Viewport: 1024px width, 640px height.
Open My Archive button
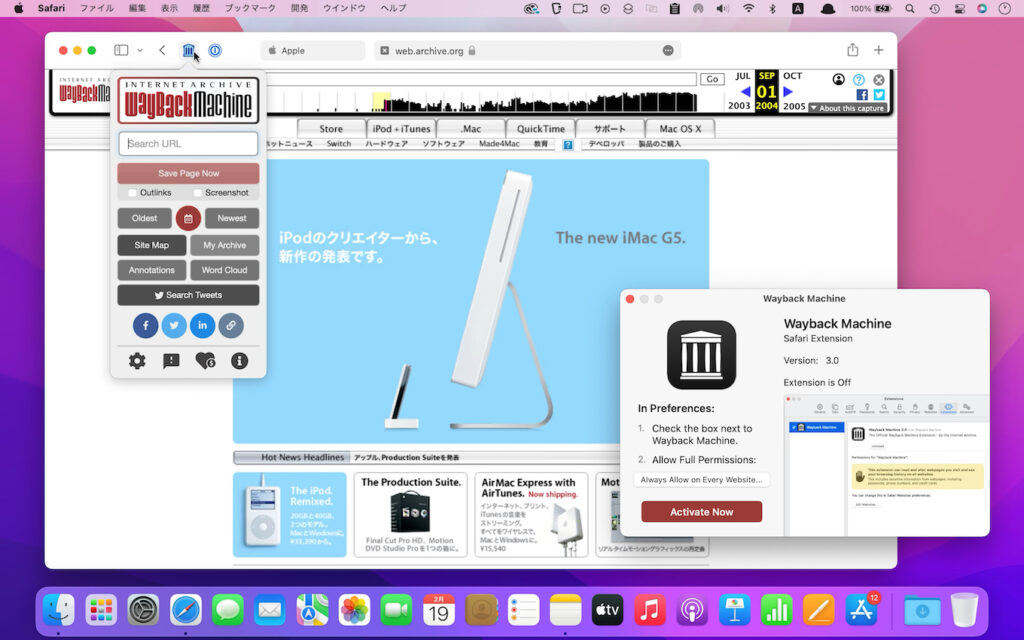[225, 245]
